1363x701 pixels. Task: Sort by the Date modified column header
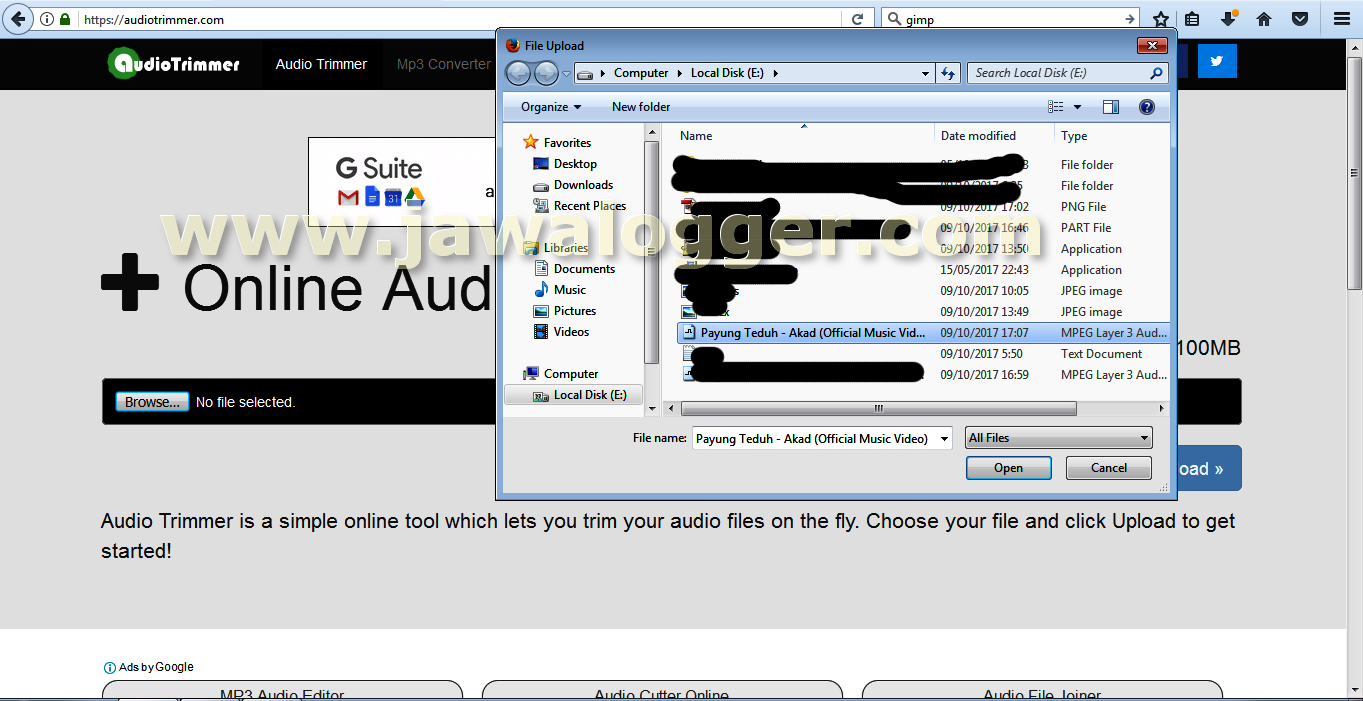point(978,136)
